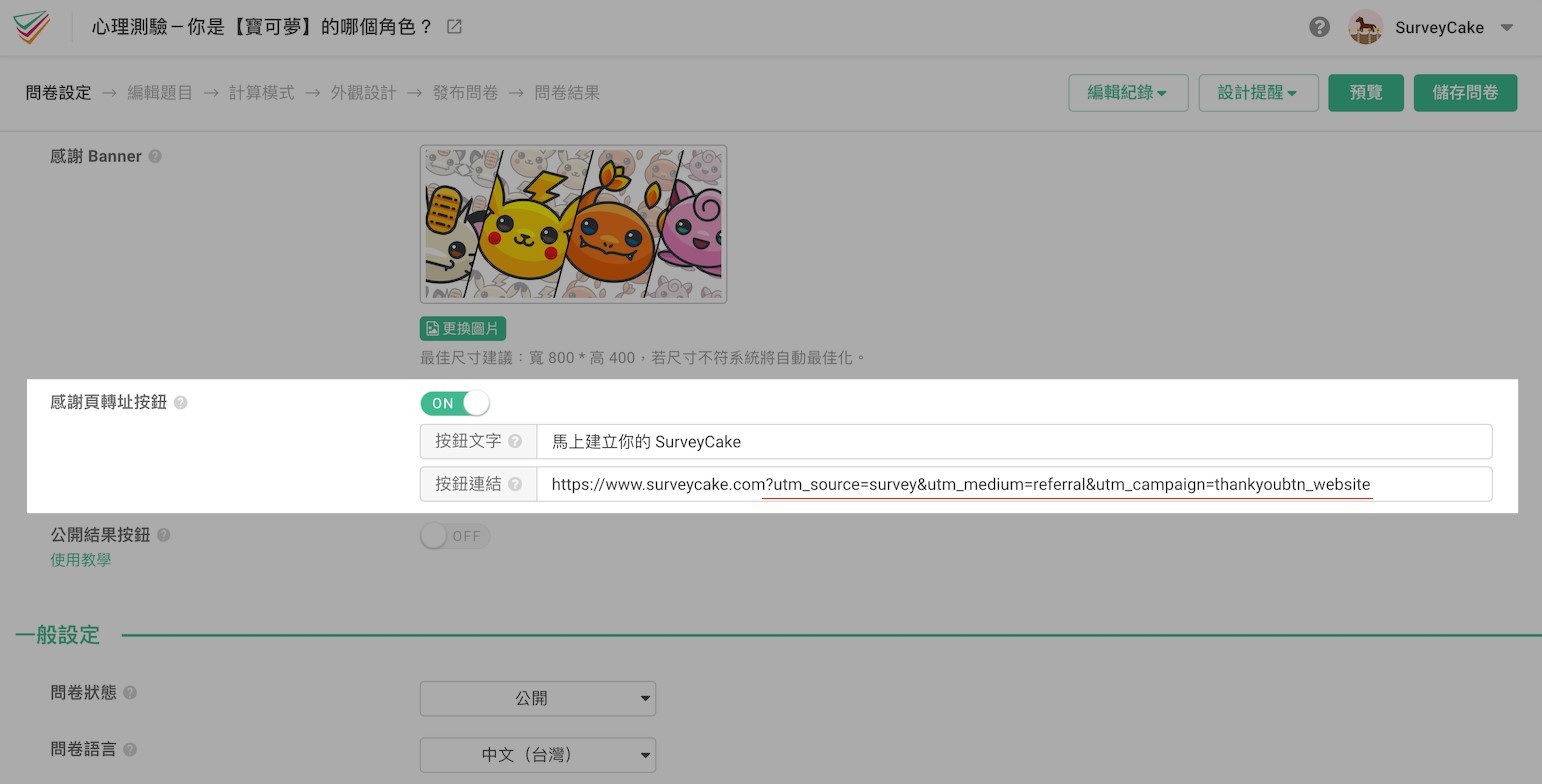The width and height of the screenshot is (1542, 784).
Task: Open the 設計提醒 dropdown
Action: point(1258,93)
